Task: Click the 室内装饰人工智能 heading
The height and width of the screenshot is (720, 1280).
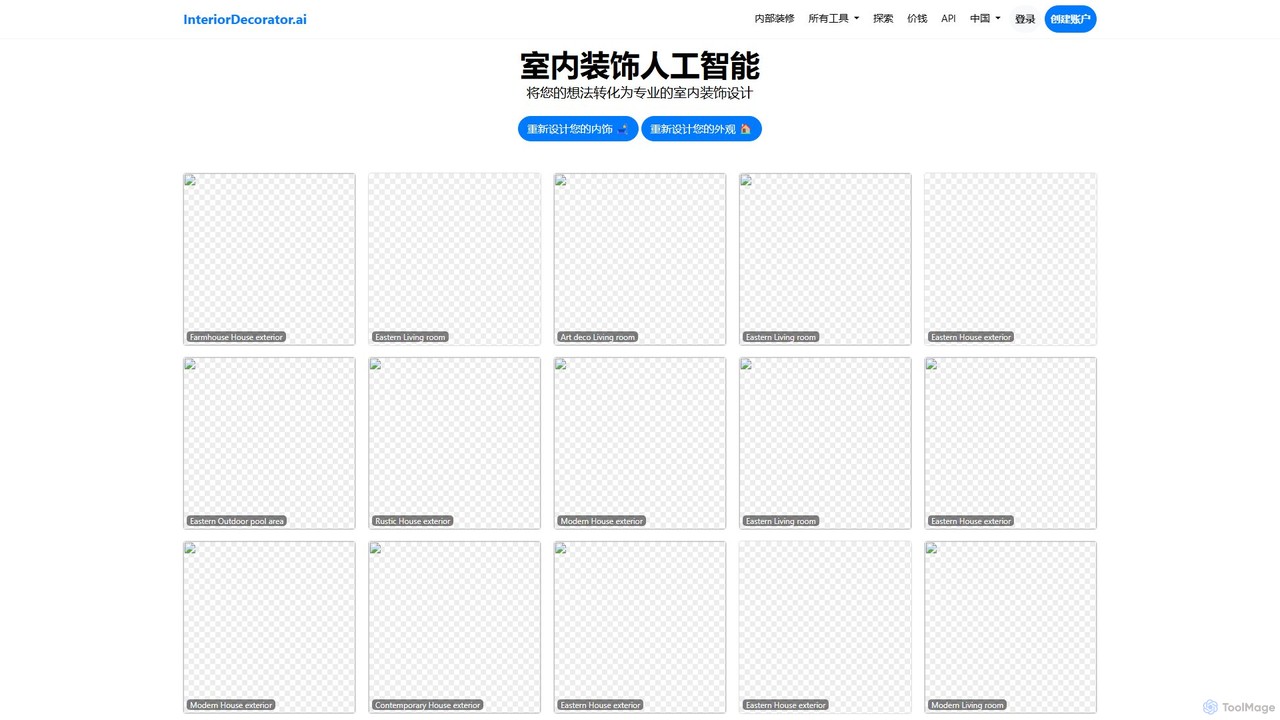Action: [x=640, y=66]
